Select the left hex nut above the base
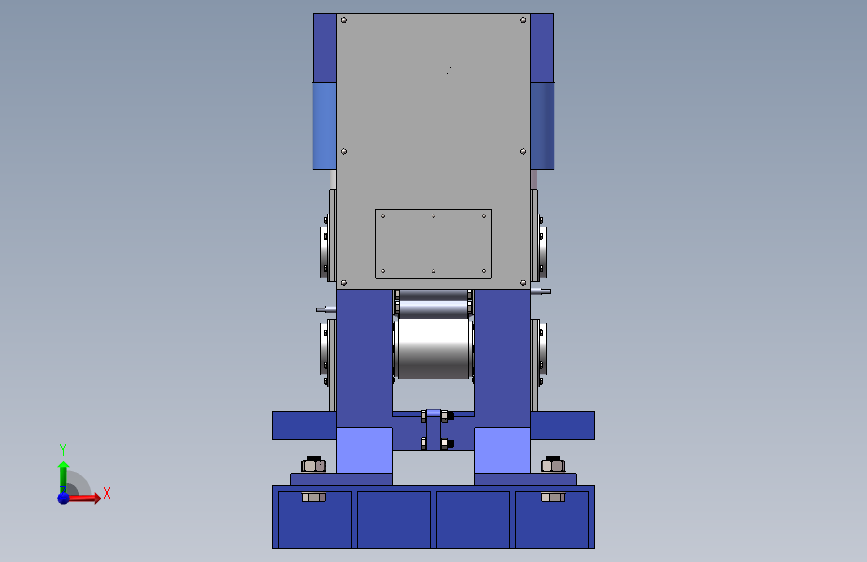This screenshot has width=867, height=562. 314,465
